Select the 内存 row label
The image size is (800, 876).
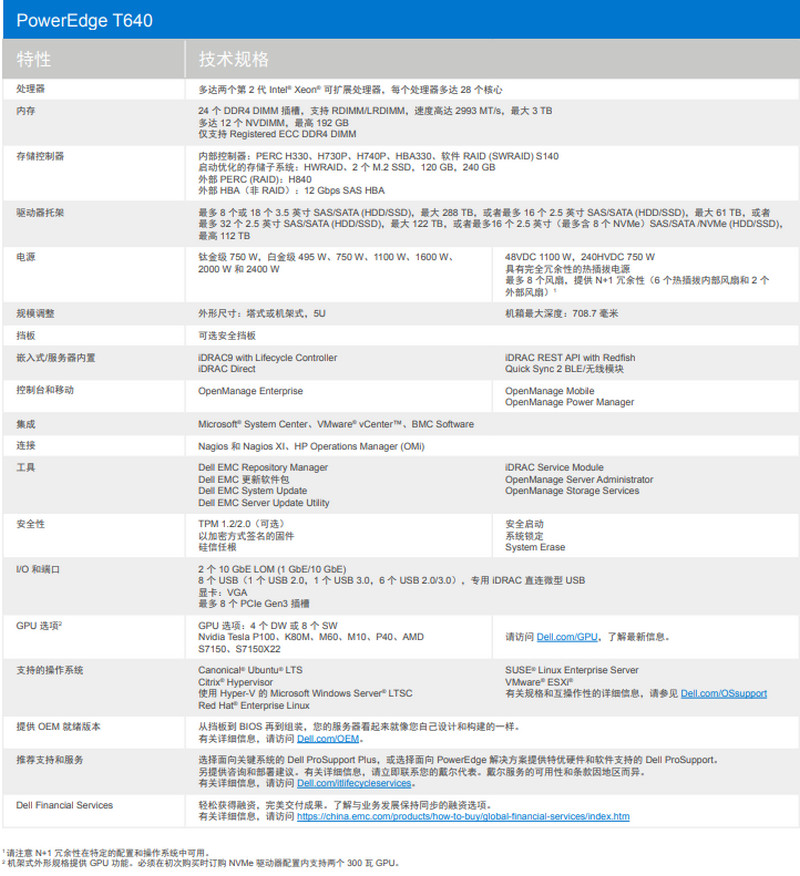[x=26, y=111]
